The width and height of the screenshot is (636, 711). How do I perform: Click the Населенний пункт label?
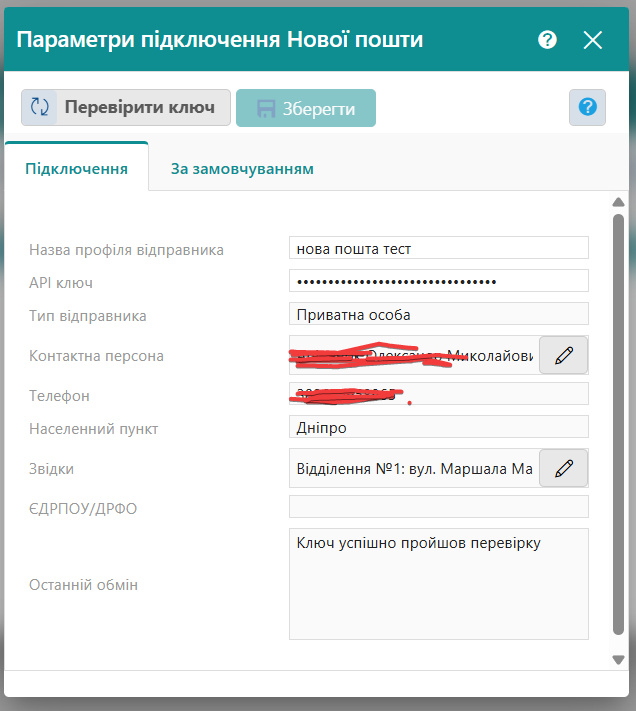point(94,429)
